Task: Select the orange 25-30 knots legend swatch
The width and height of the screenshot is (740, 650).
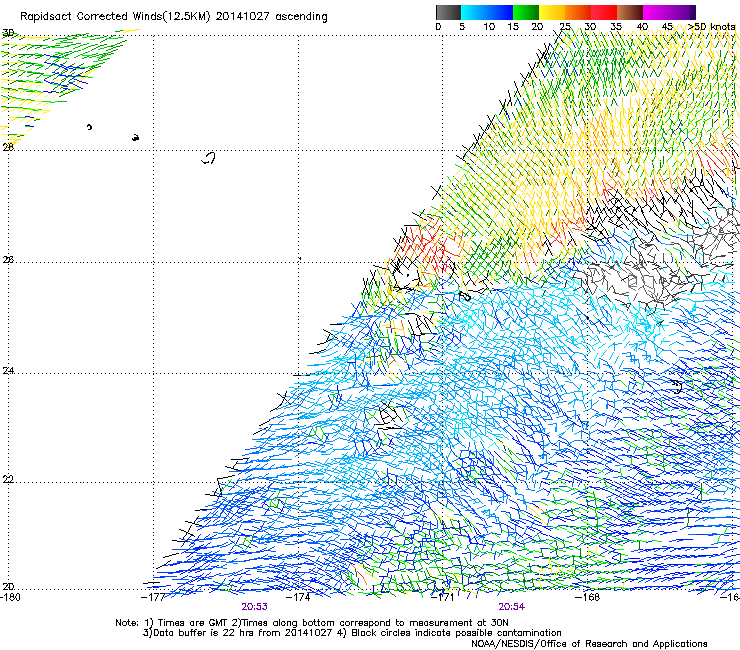Action: pos(578,12)
